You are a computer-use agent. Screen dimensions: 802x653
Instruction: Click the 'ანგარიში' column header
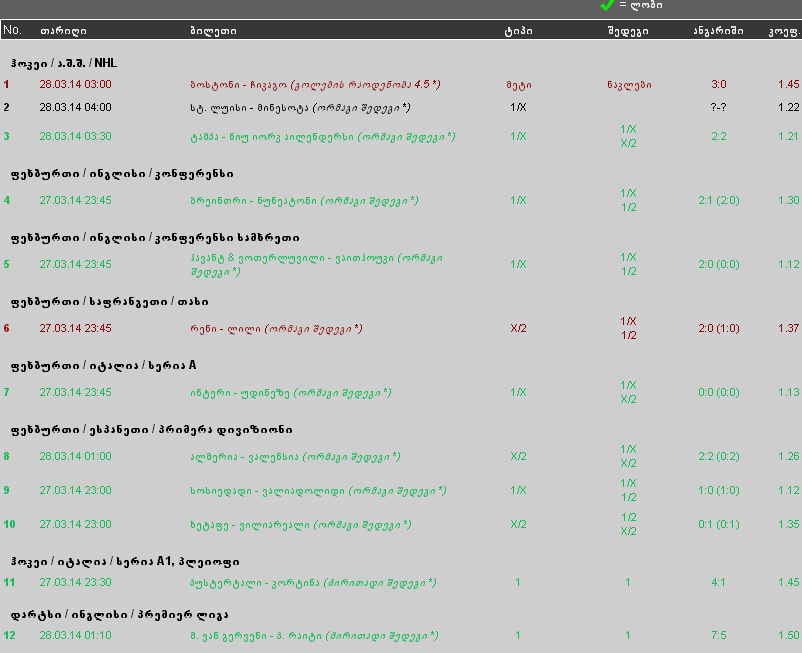(718, 31)
